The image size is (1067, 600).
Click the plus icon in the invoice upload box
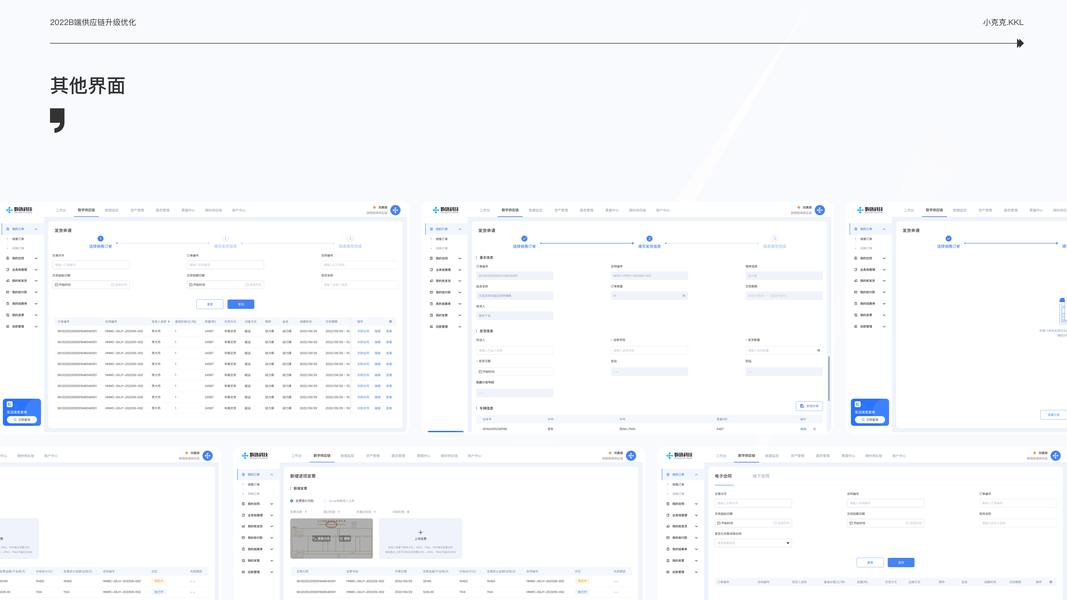click(x=421, y=533)
